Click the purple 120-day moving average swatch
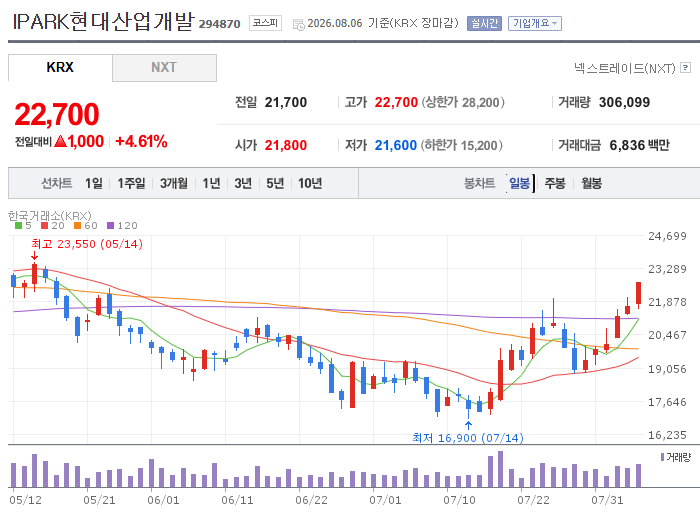Image resolution: width=700 pixels, height=516 pixels. 111,226
